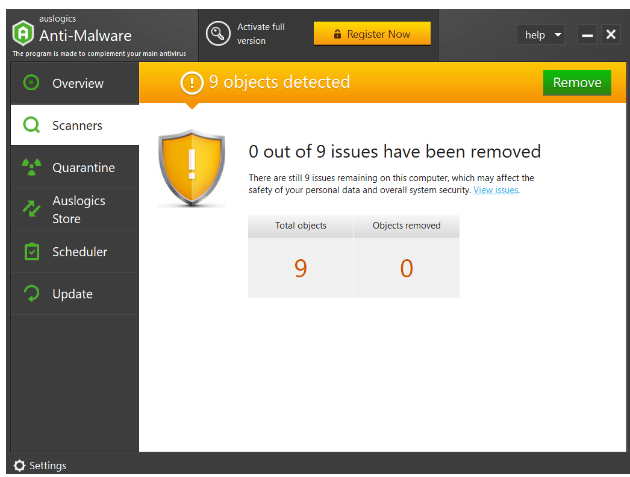Expand the help dropdown arrow
Viewport: 630px width, 477px height.
[558, 35]
